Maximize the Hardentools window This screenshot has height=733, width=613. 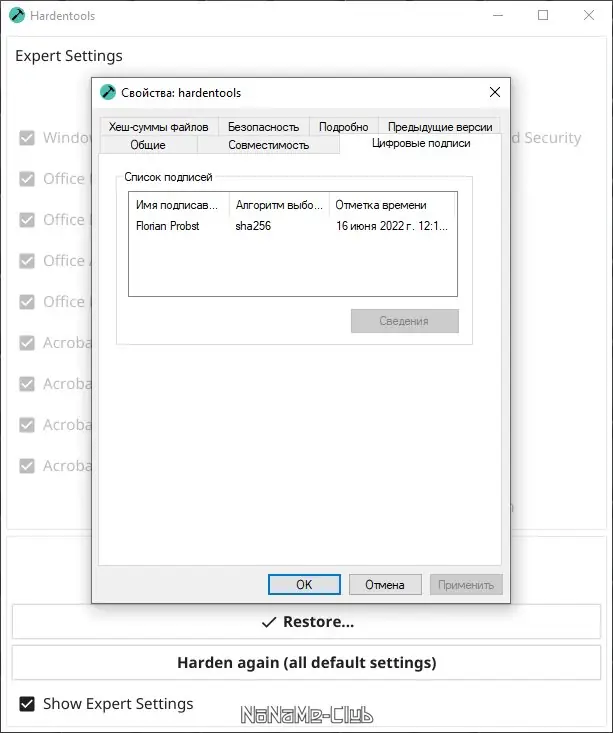coord(543,15)
